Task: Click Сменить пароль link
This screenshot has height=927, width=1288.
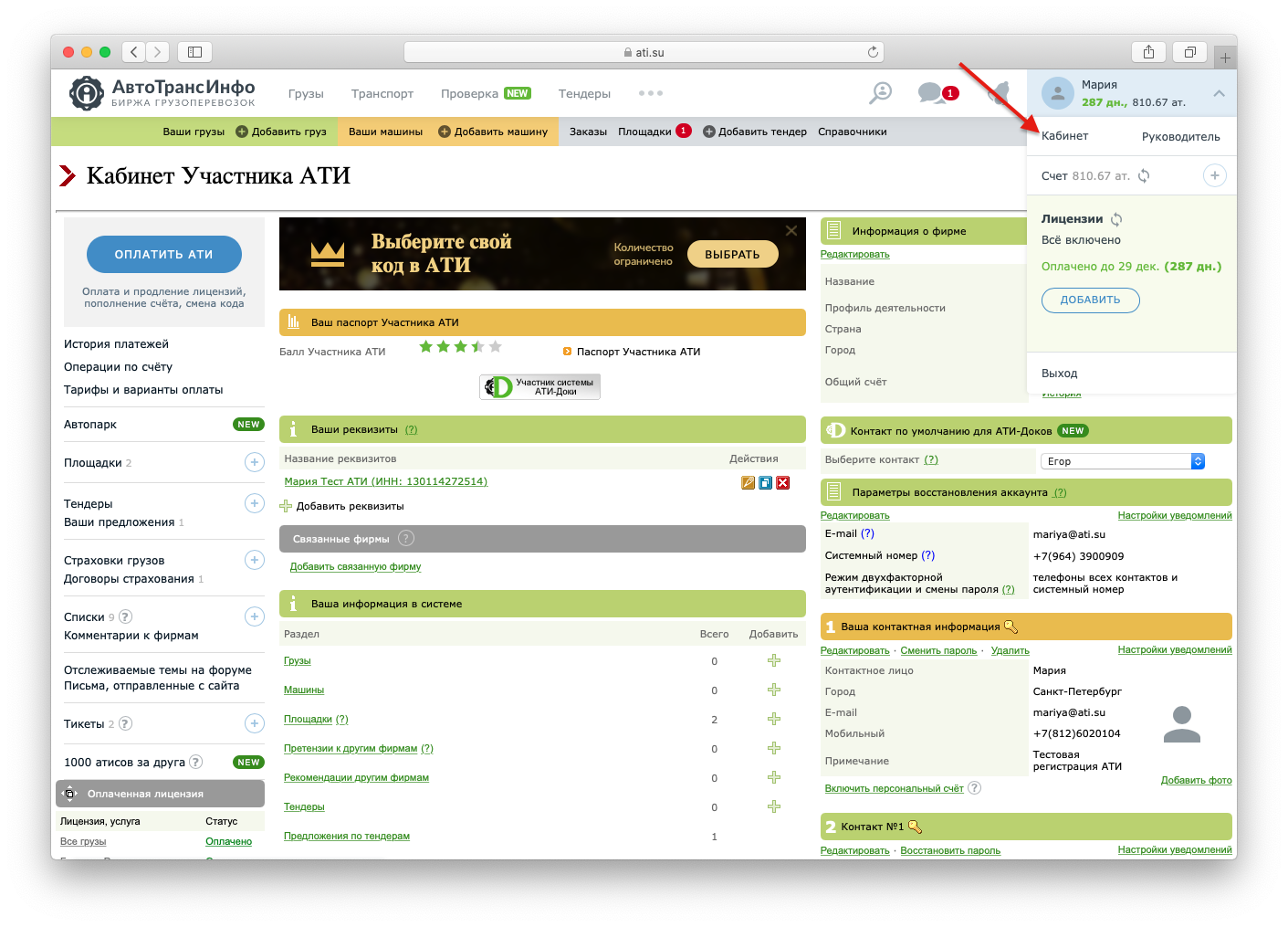Action: point(938,650)
